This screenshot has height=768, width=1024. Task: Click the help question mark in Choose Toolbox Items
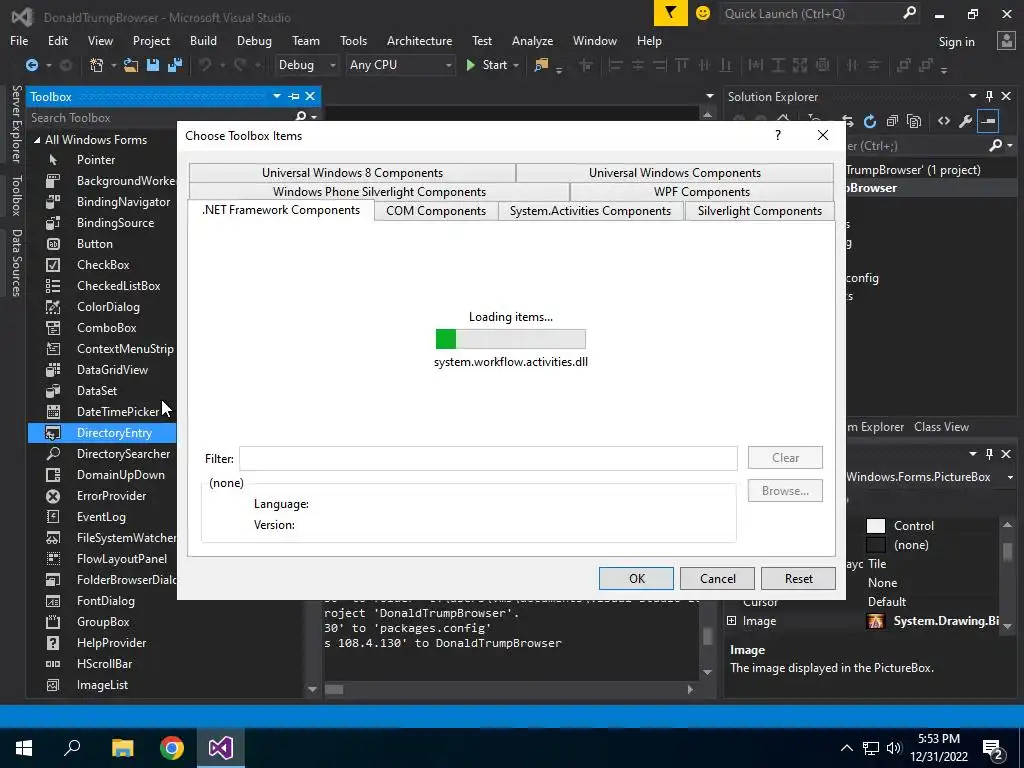tap(778, 135)
